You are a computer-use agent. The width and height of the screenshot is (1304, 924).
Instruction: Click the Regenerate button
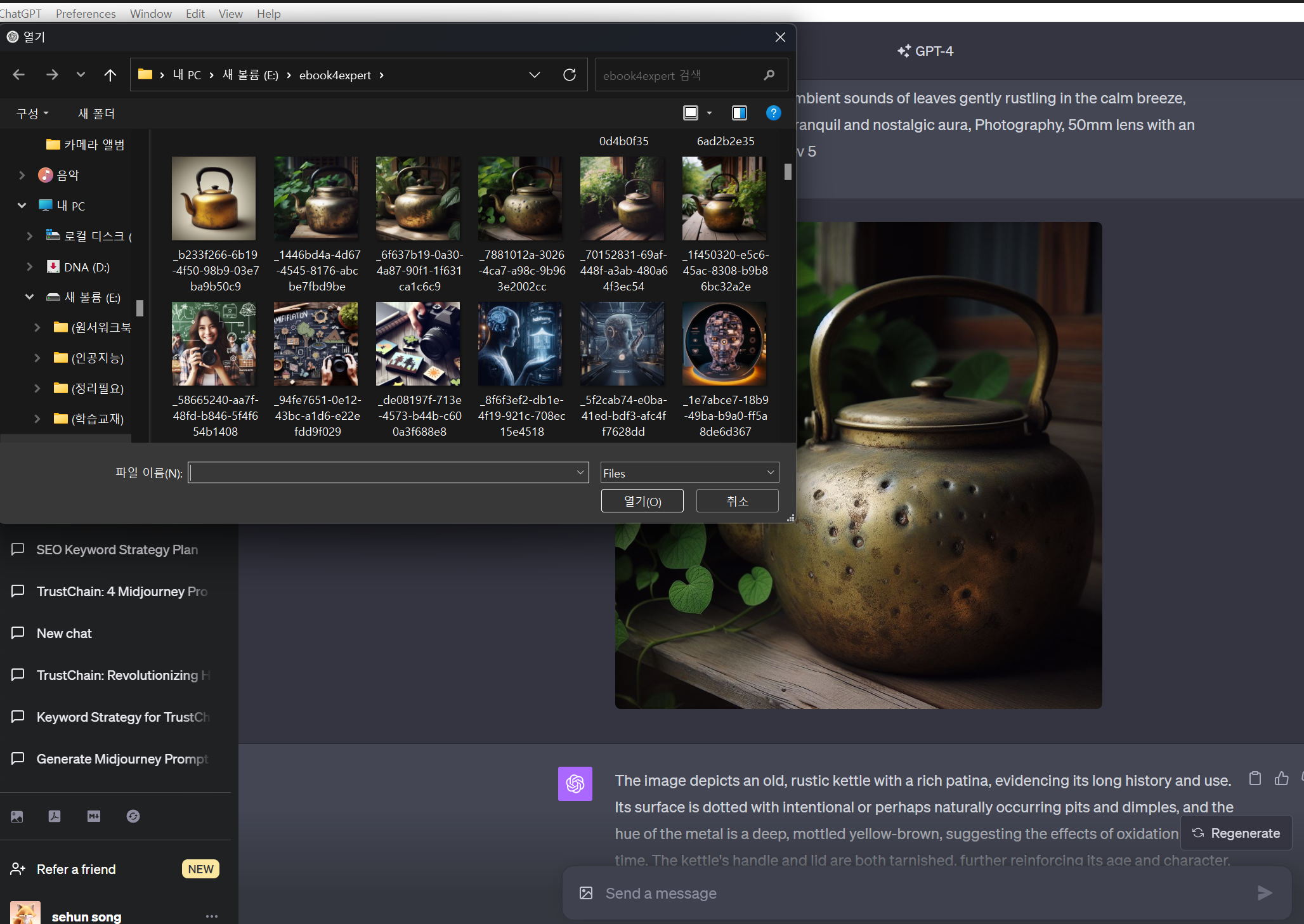1236,833
